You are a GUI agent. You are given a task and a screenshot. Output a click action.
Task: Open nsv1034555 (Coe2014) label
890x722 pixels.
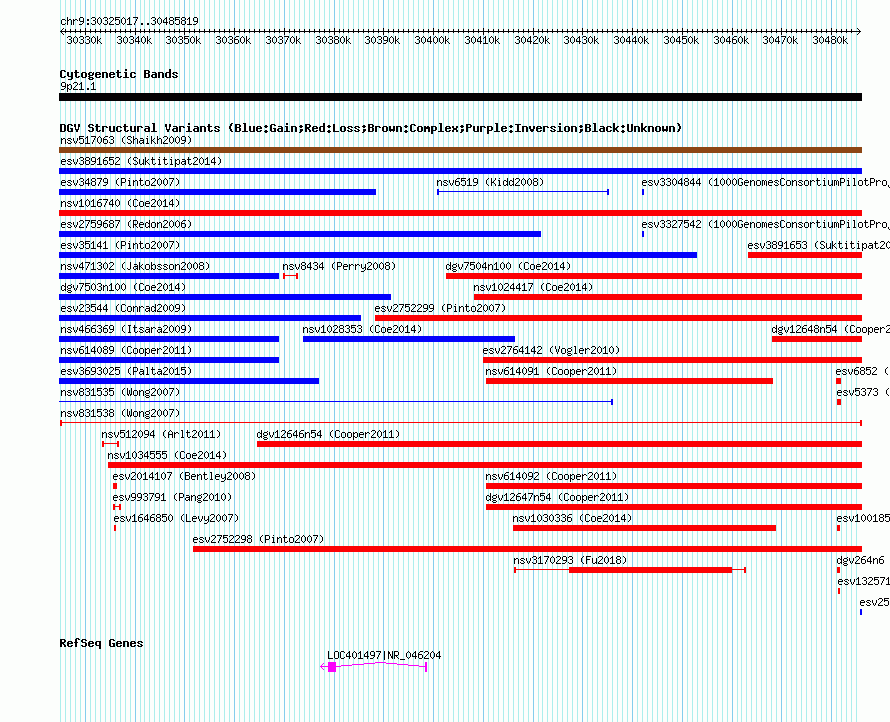[x=167, y=455]
